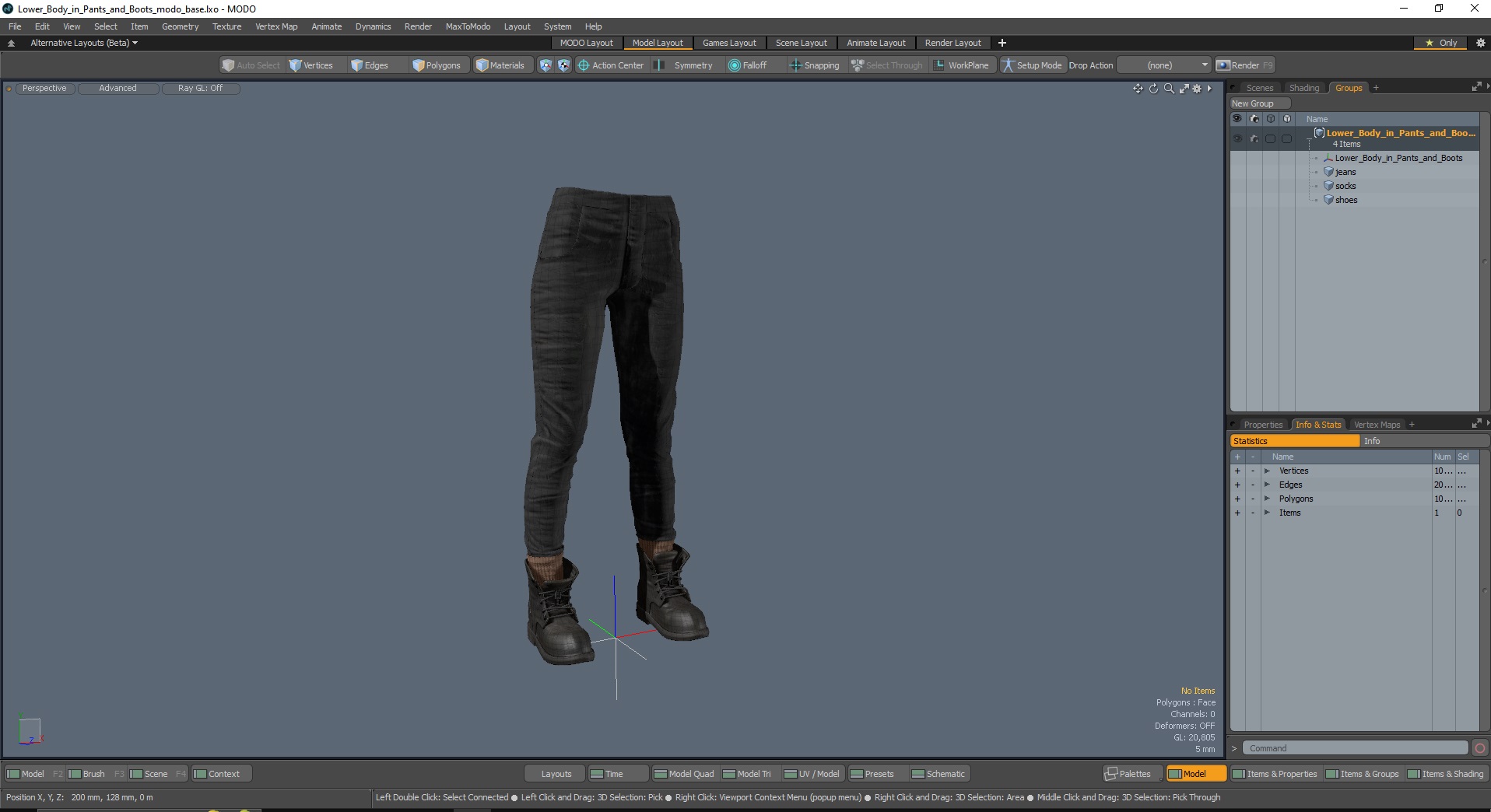Toggle star Only button

coord(1441,43)
